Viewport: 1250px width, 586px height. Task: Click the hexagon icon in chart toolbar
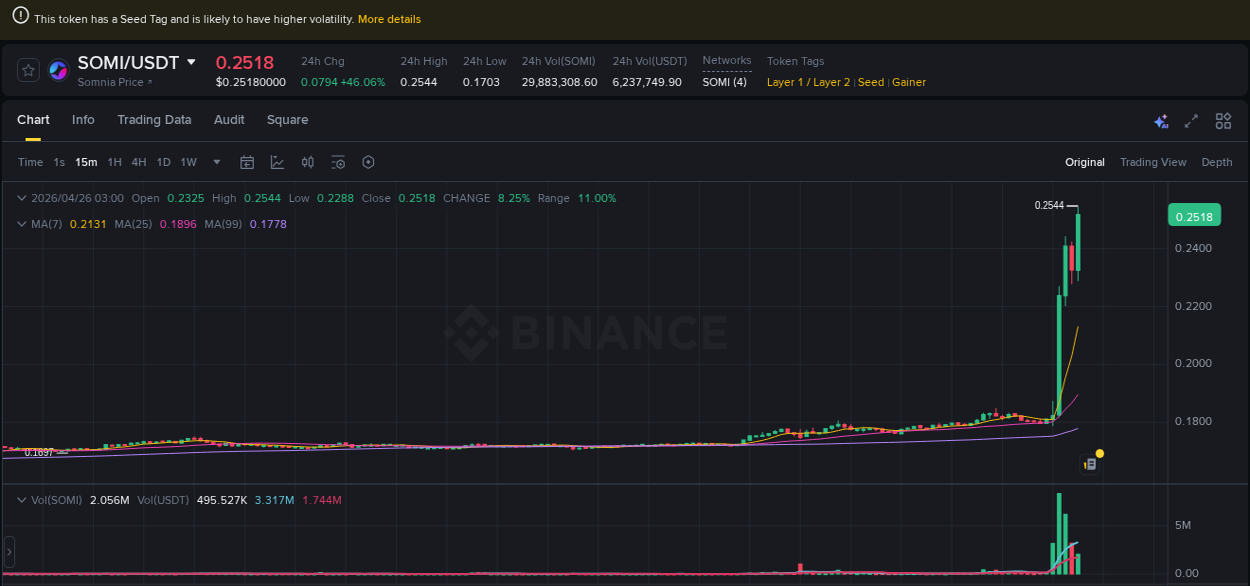point(368,162)
